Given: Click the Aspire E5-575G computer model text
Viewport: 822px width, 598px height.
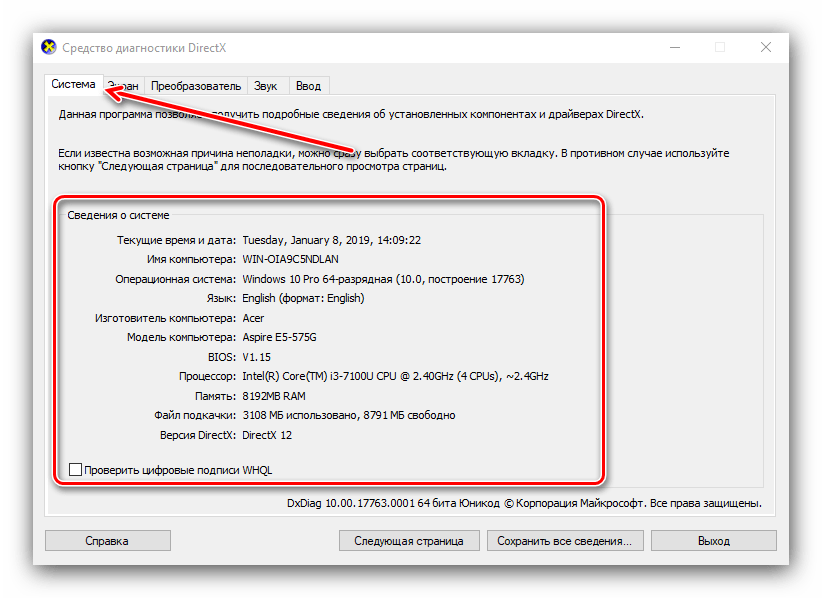Looking at the screenshot, I should 286,337.
